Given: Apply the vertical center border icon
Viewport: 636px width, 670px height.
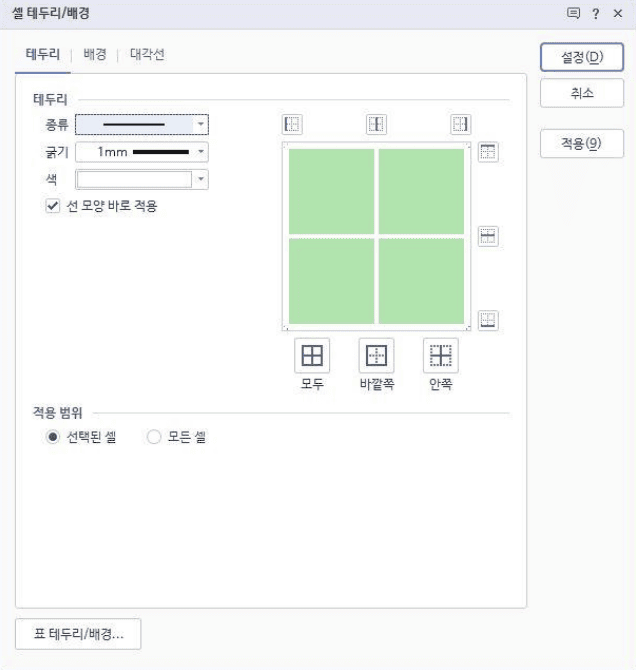Looking at the screenshot, I should click(x=376, y=124).
